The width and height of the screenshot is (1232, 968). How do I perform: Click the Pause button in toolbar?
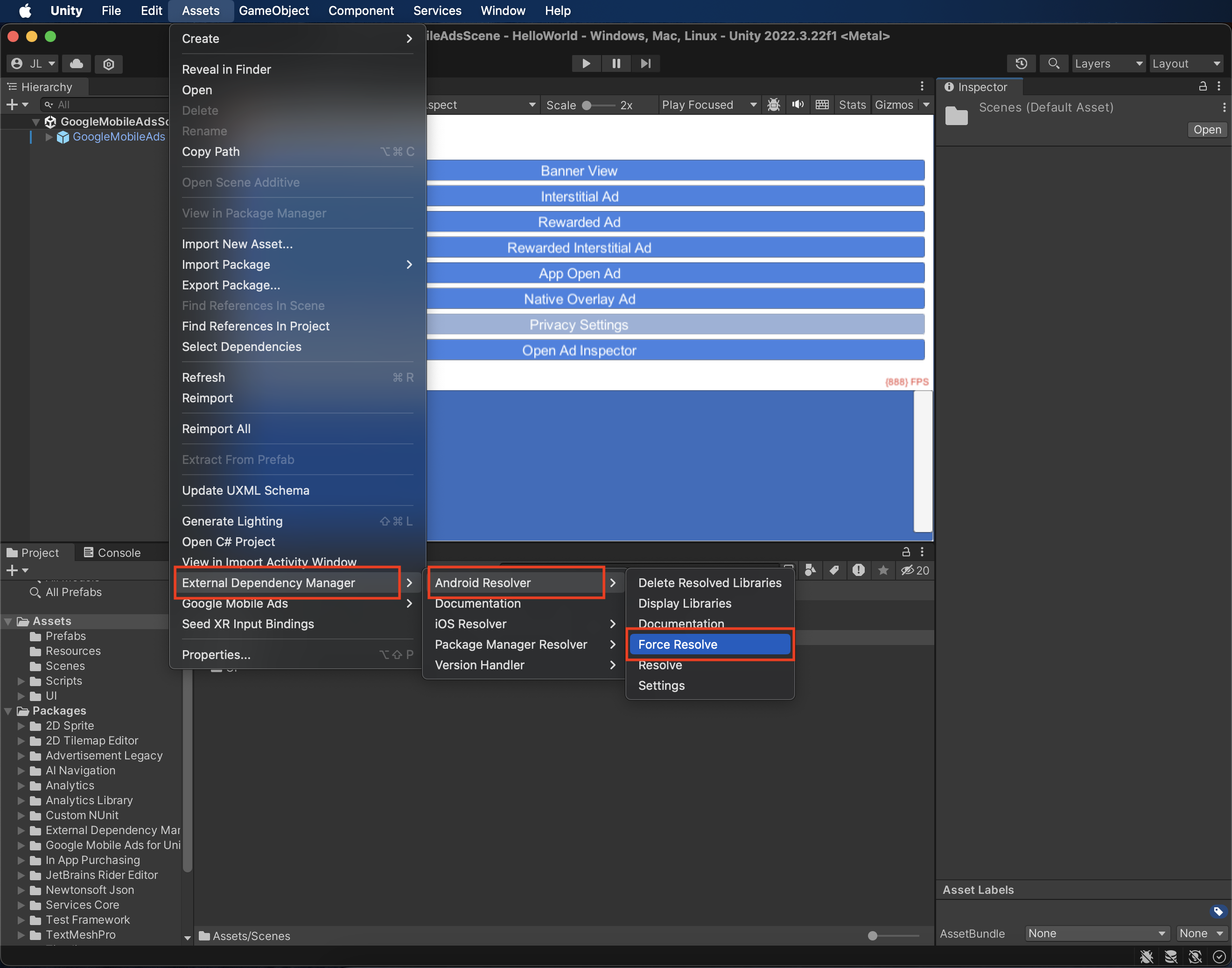617,63
